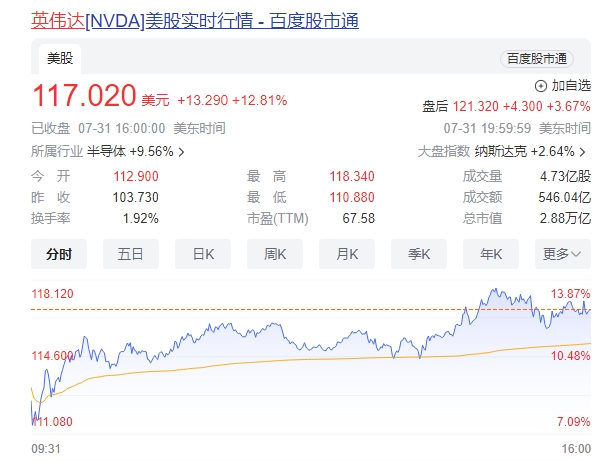Click the chart axis label 118.120
The width and height of the screenshot is (613, 461).
[x=52, y=294]
